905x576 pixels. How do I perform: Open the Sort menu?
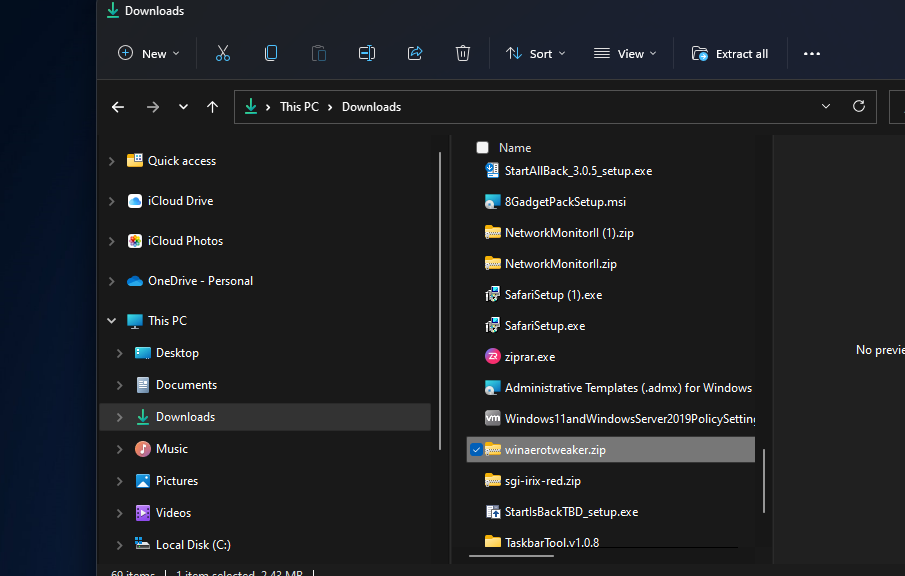[x=535, y=54]
